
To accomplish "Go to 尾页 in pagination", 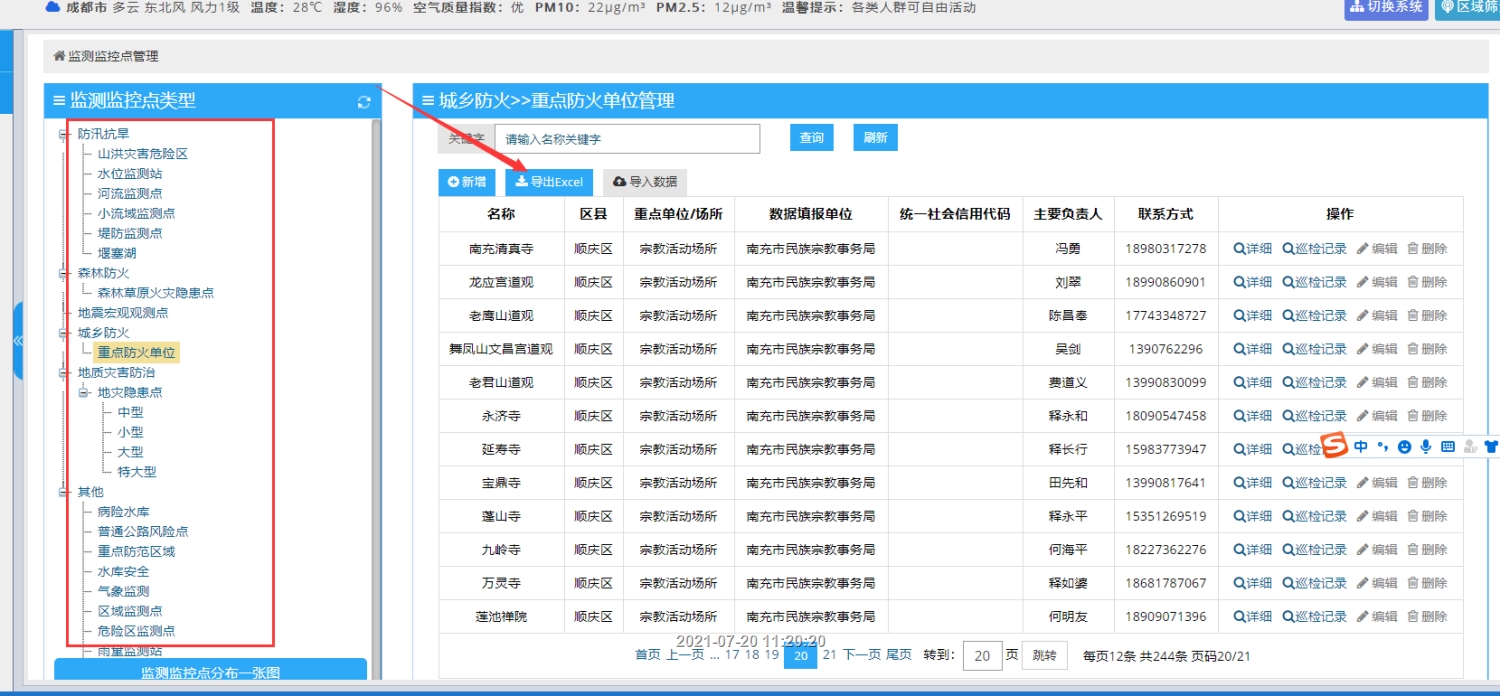I will (899, 655).
